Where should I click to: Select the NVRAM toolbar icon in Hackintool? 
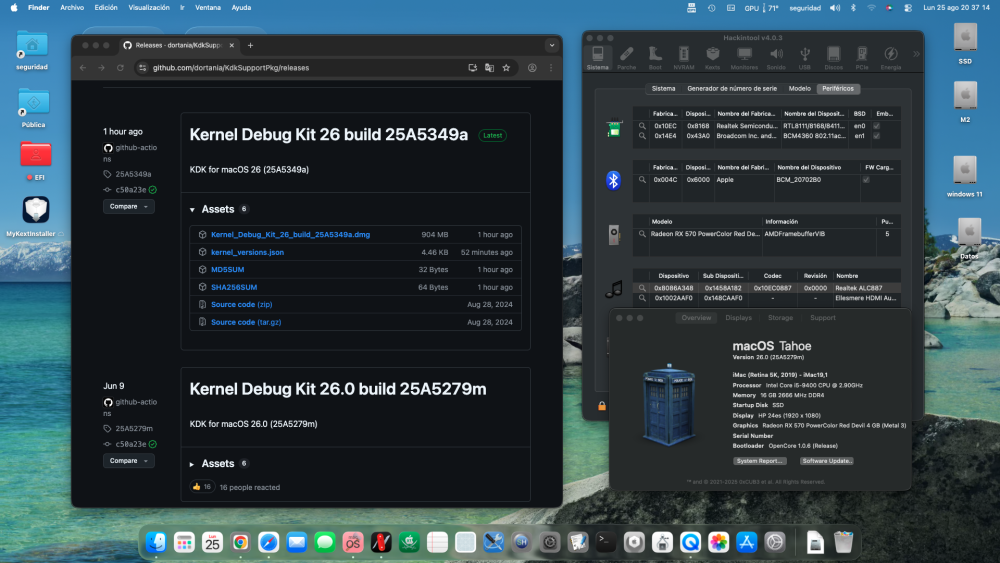pos(684,57)
